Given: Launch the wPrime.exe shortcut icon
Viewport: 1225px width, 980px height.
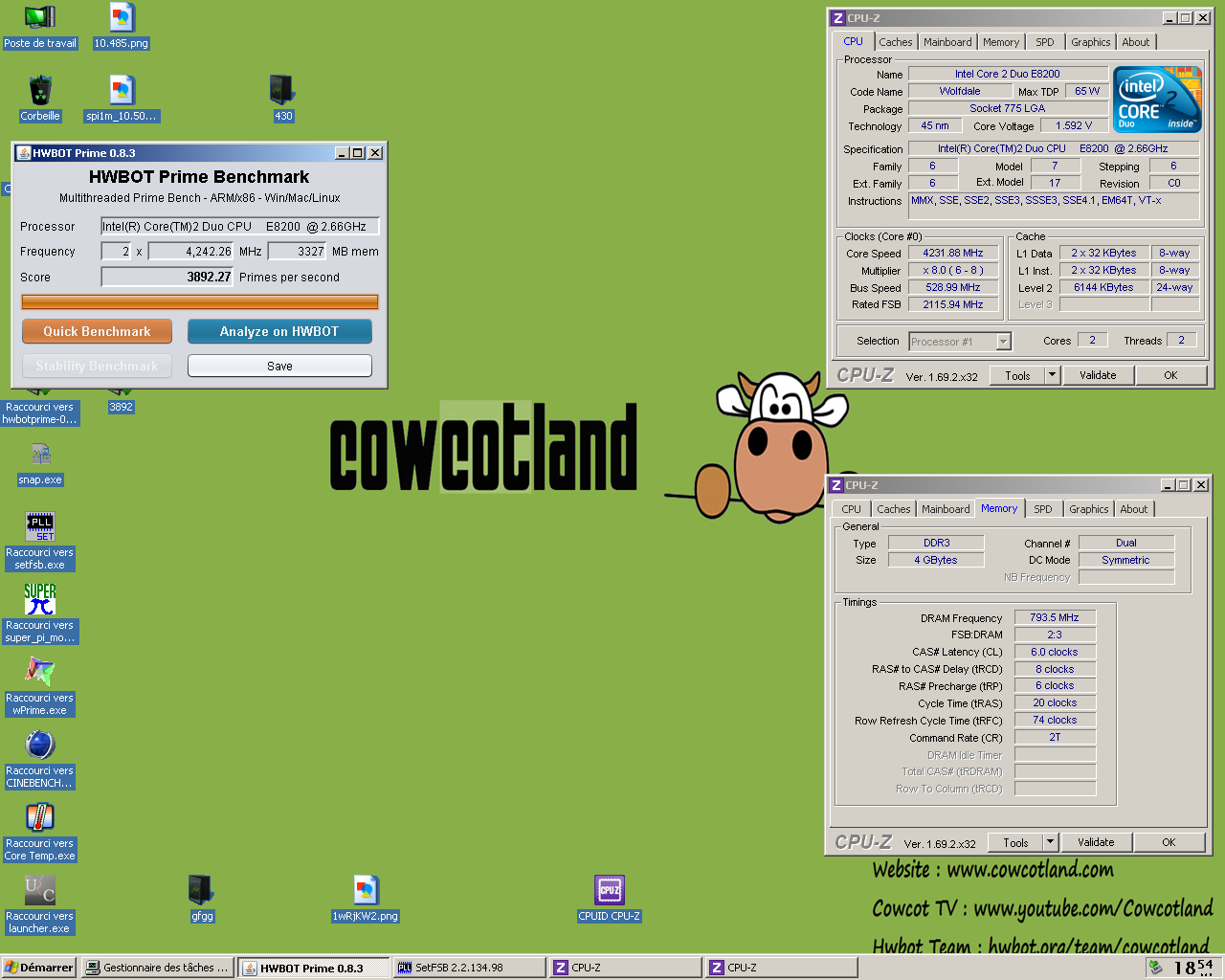Looking at the screenshot, I should (39, 672).
